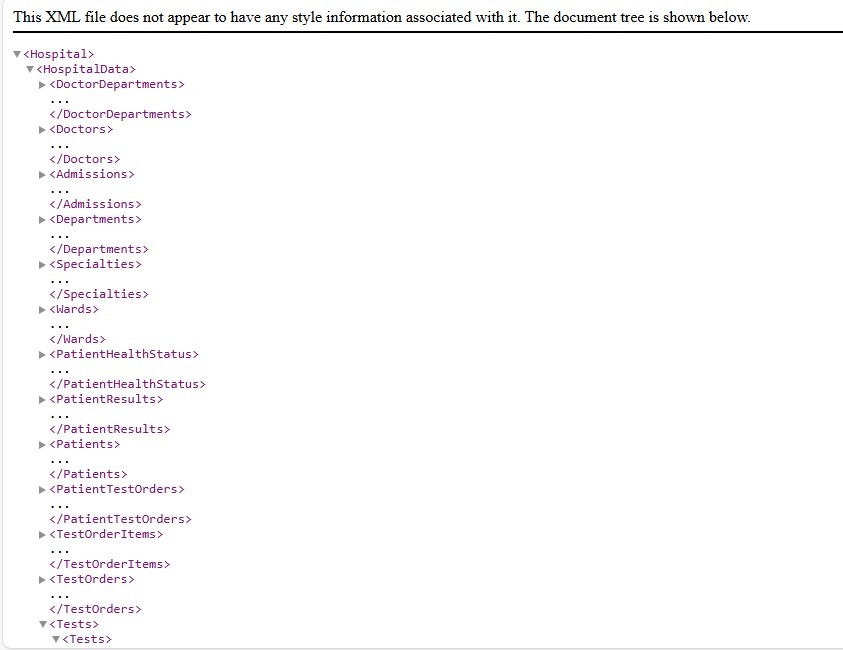Click the </Wards> closing tag
Screen dimensions: 843x650
pyautogui.click(x=77, y=339)
